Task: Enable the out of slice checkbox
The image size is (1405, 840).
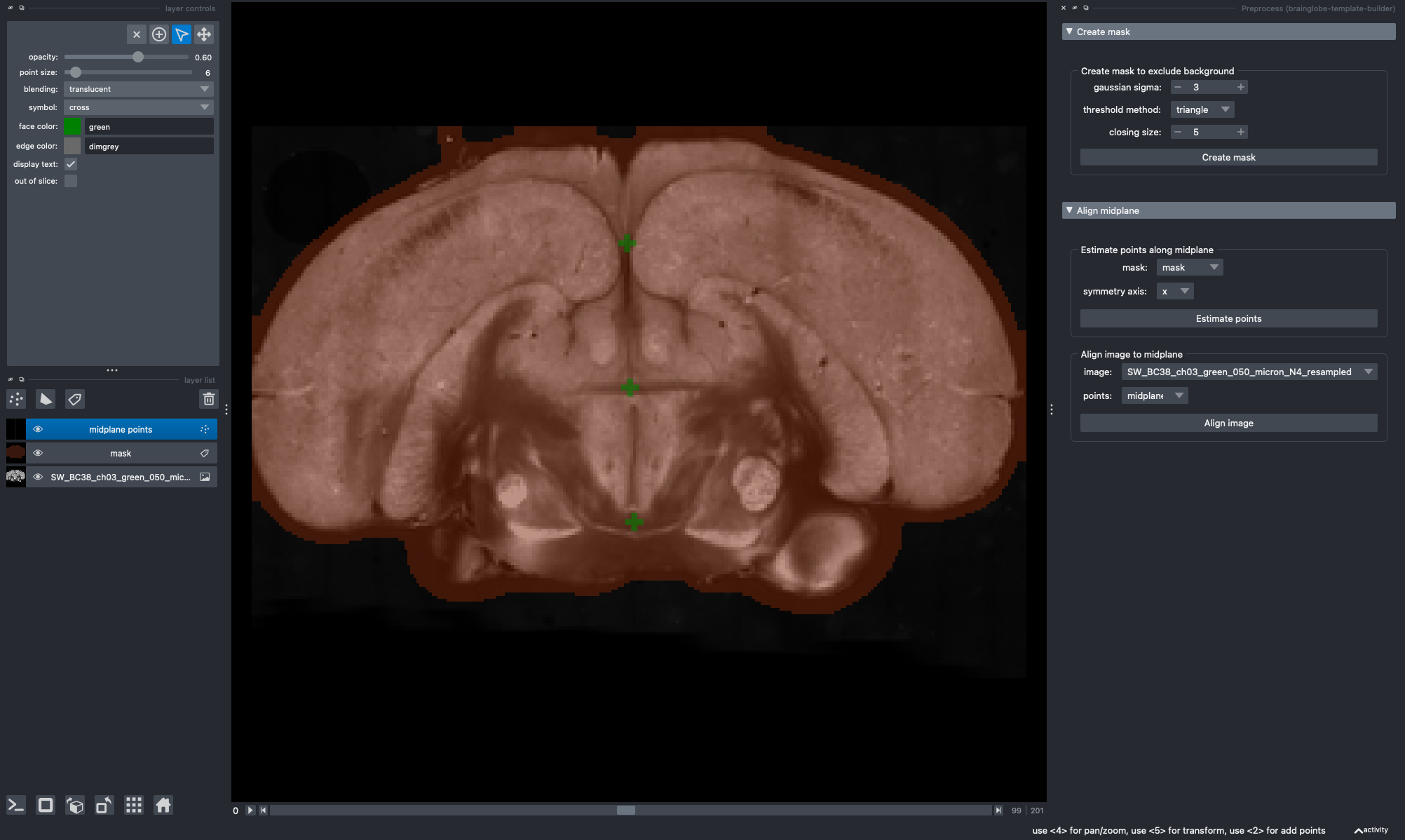Action: tap(71, 181)
